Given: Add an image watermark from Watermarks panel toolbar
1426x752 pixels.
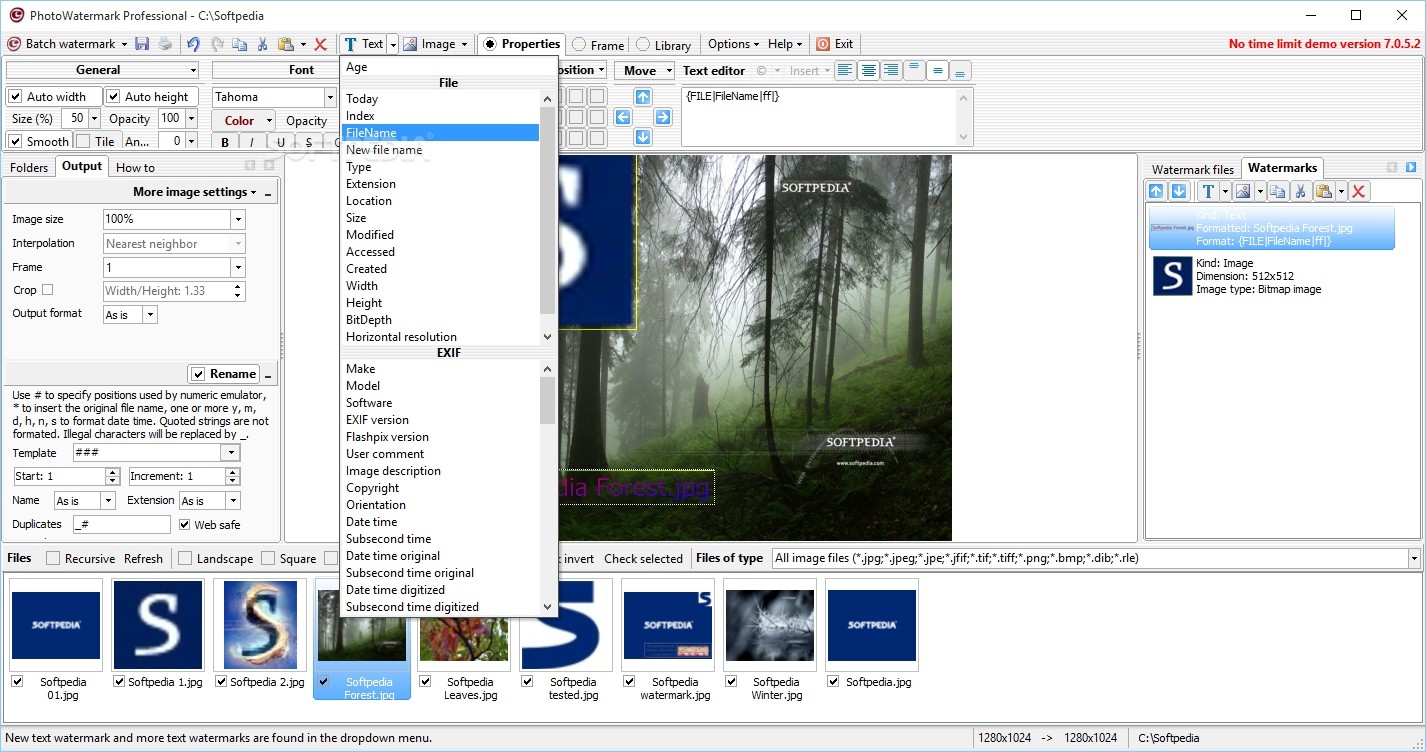Looking at the screenshot, I should pos(1243,191).
